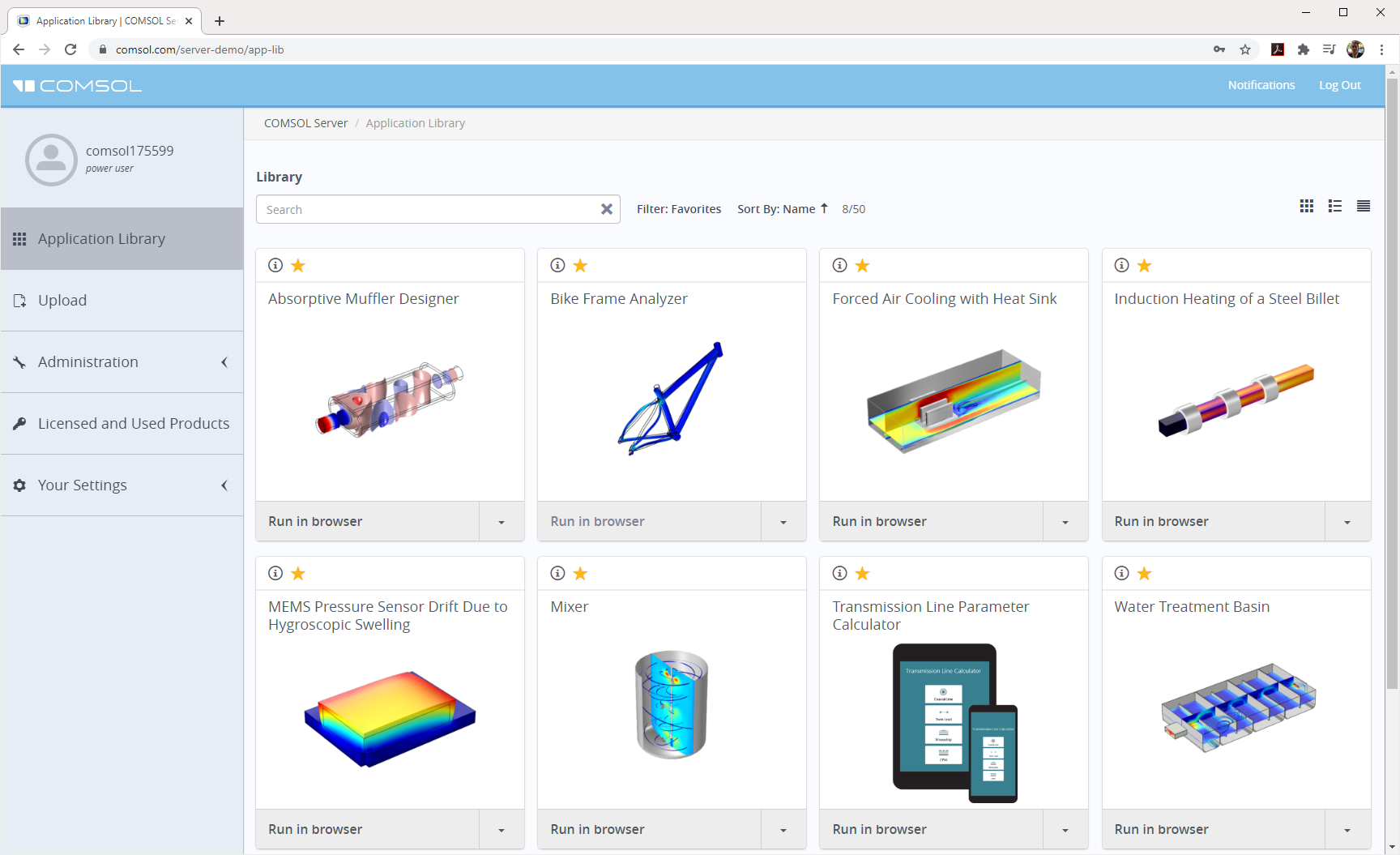Viewport: 1400px width, 855px height.
Task: Run Induction Heating of Steel Billet in browser
Action: click(x=1214, y=521)
